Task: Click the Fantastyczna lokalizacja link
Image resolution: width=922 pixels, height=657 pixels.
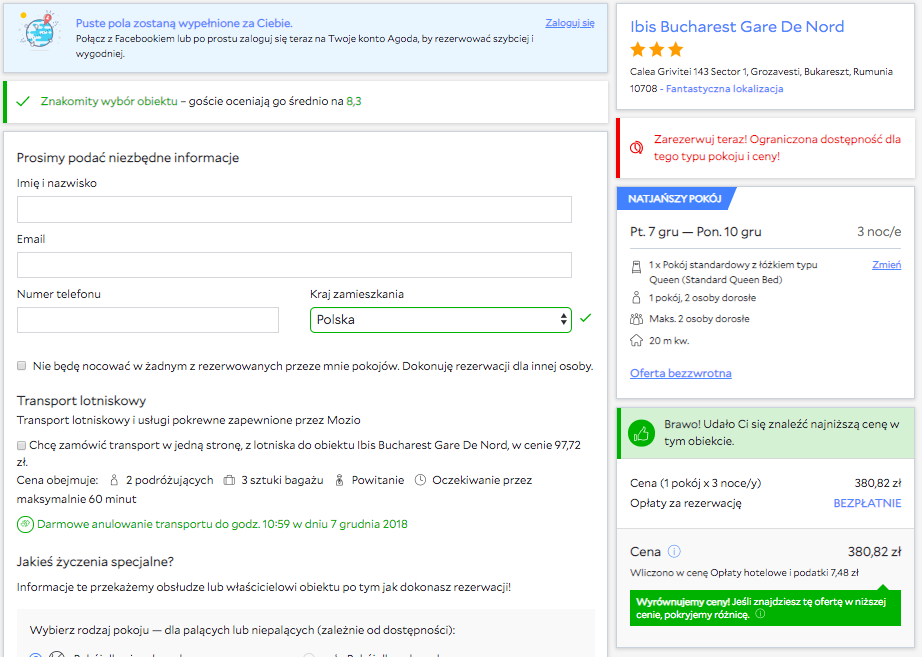Action: pos(724,89)
